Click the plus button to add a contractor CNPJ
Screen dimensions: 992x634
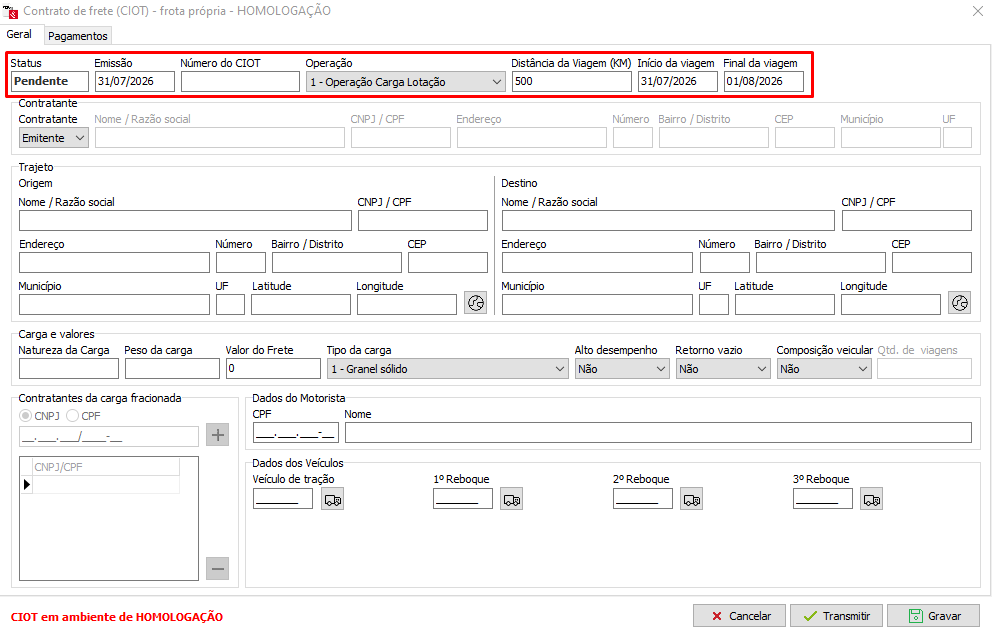pyautogui.click(x=218, y=435)
